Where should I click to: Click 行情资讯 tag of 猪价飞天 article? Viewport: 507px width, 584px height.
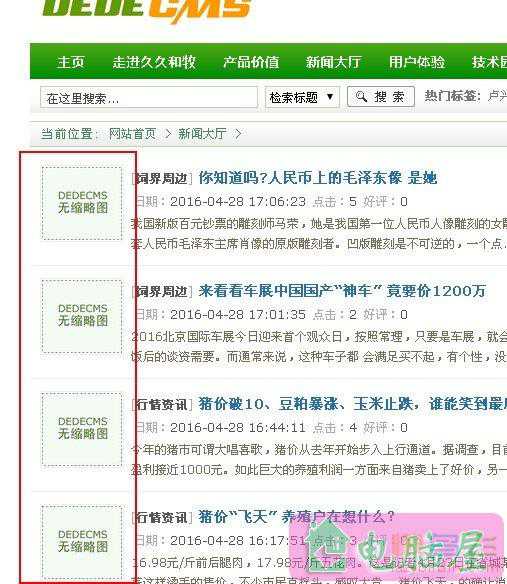tap(162, 517)
